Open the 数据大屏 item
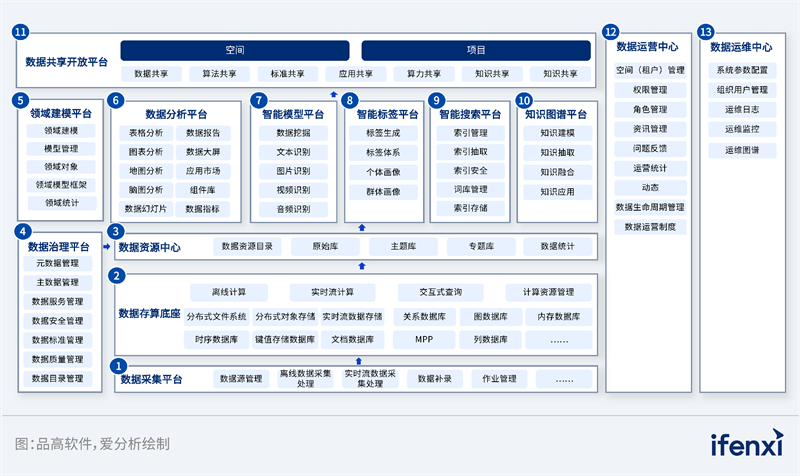The image size is (800, 476). [x=209, y=152]
